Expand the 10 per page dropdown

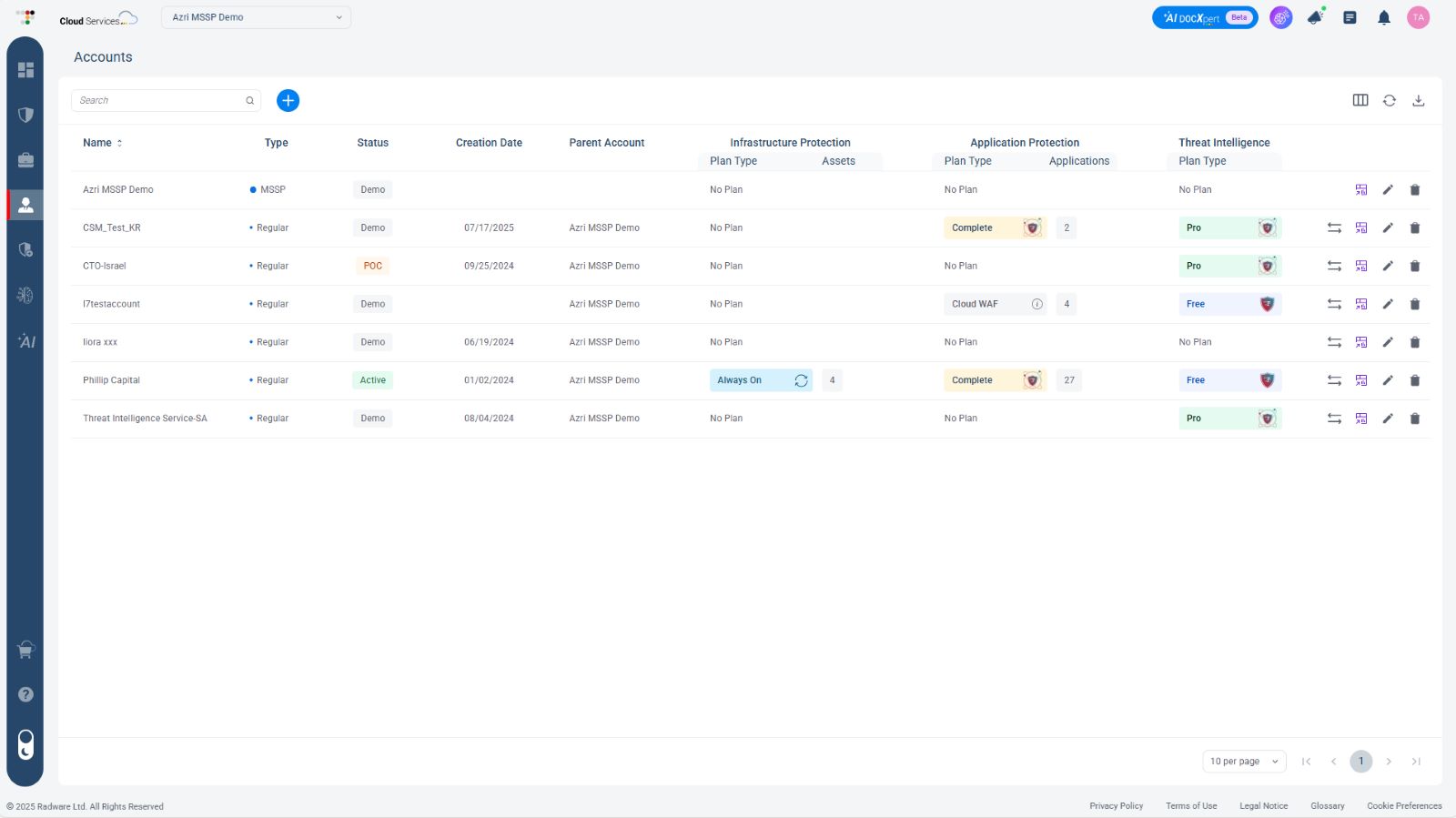pos(1243,762)
